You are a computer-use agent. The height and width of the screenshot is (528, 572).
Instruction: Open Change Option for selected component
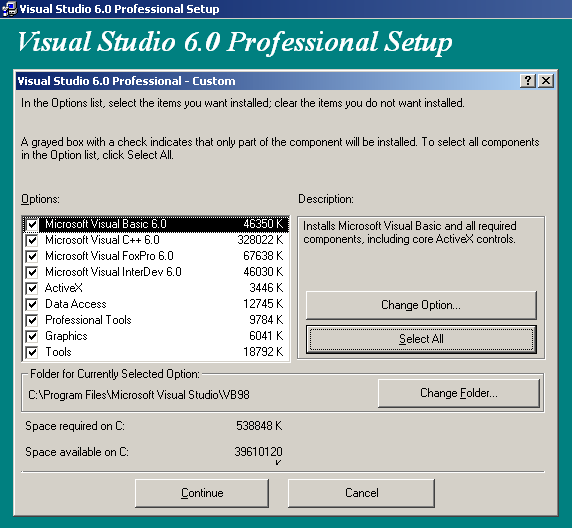pos(421,305)
